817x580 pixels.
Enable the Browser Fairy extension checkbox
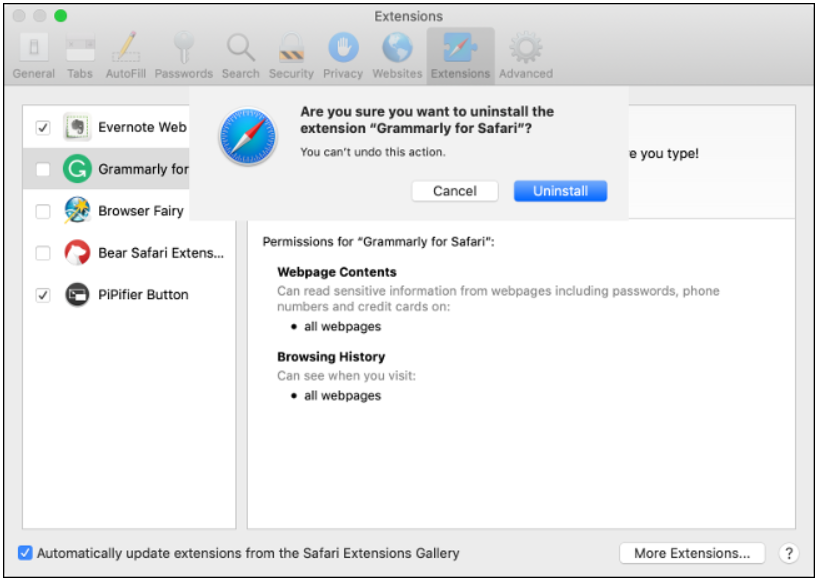[43, 212]
